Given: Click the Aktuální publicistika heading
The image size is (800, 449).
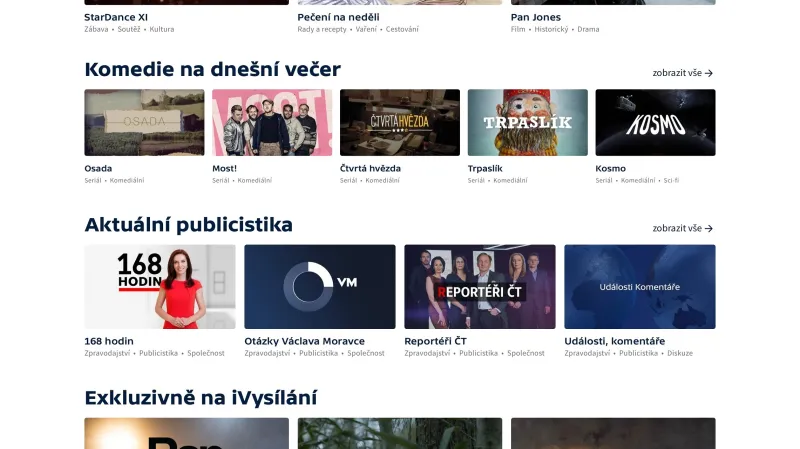Looking at the screenshot, I should [x=188, y=225].
